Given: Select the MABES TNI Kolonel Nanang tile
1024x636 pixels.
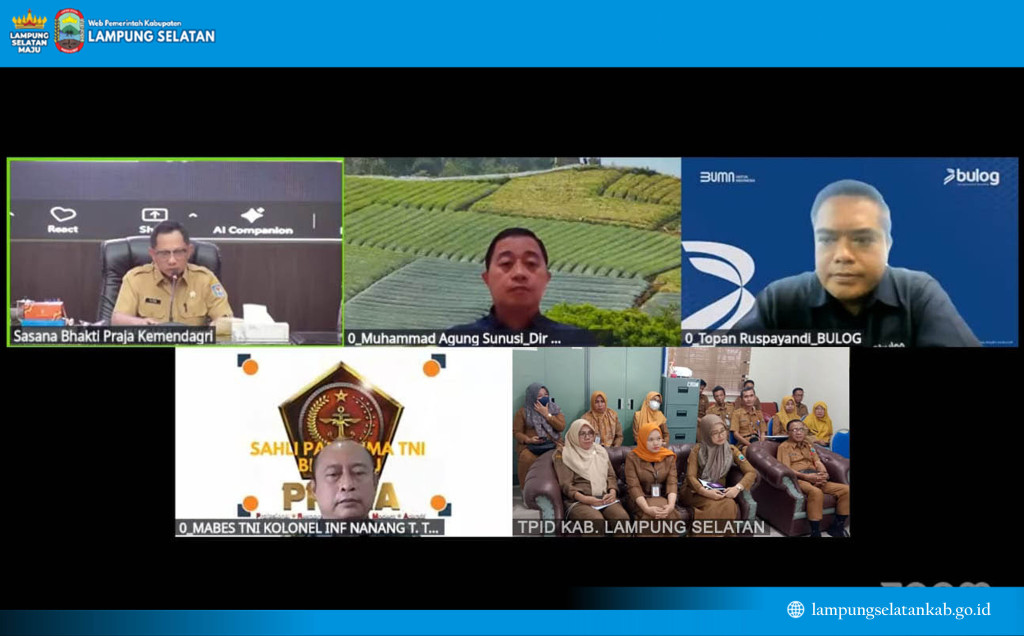Looking at the screenshot, I should click(343, 440).
